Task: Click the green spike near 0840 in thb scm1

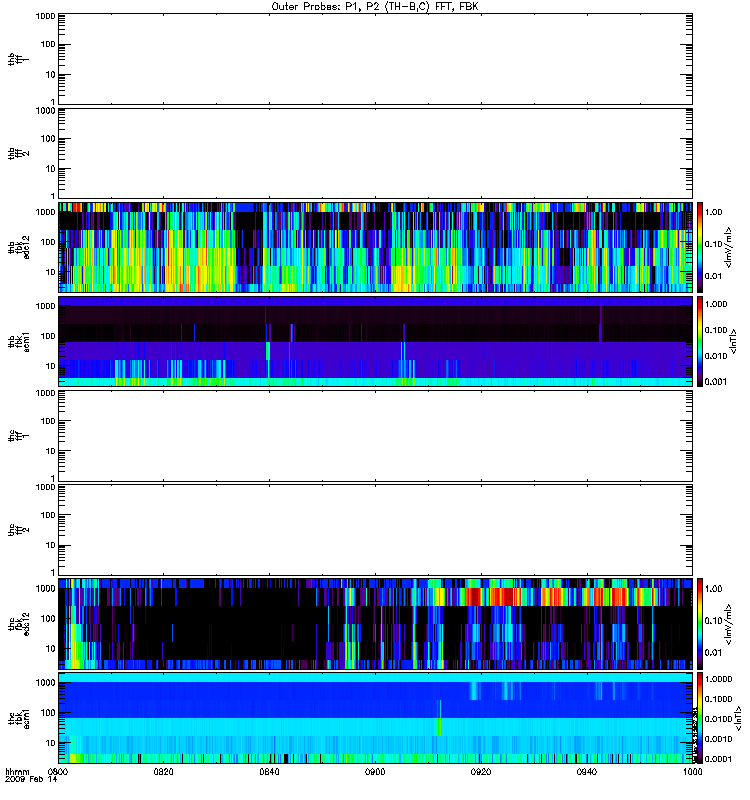Action: point(268,351)
